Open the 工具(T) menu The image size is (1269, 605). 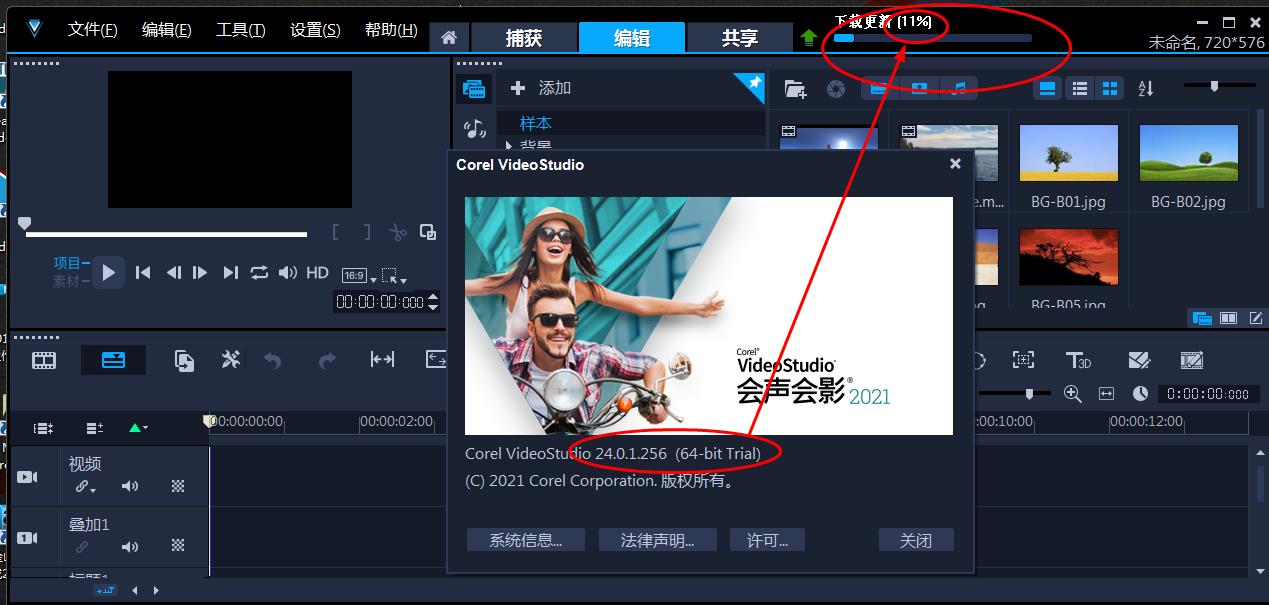click(x=240, y=30)
